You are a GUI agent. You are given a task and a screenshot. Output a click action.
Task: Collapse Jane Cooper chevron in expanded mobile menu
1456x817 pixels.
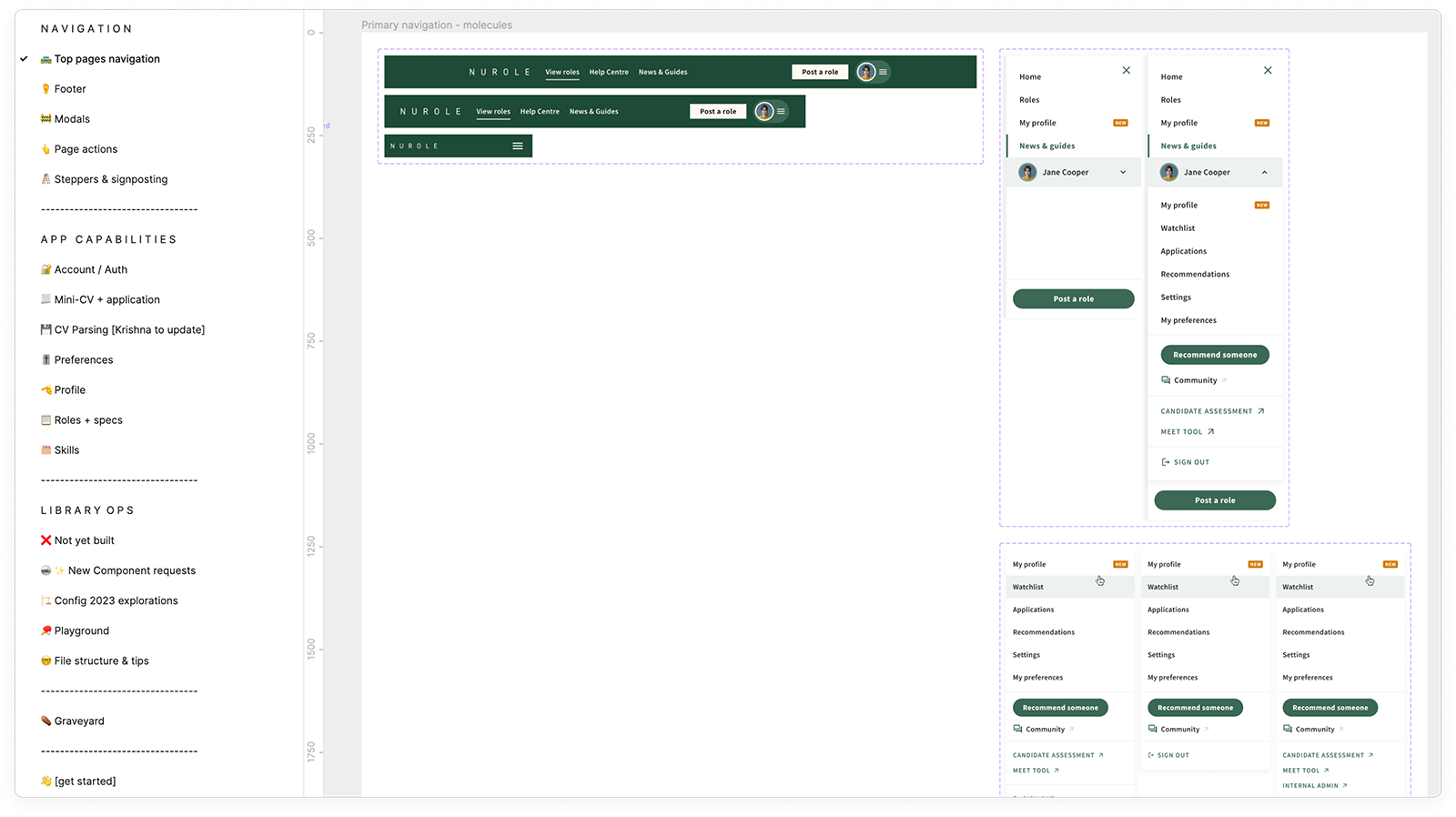click(1264, 172)
